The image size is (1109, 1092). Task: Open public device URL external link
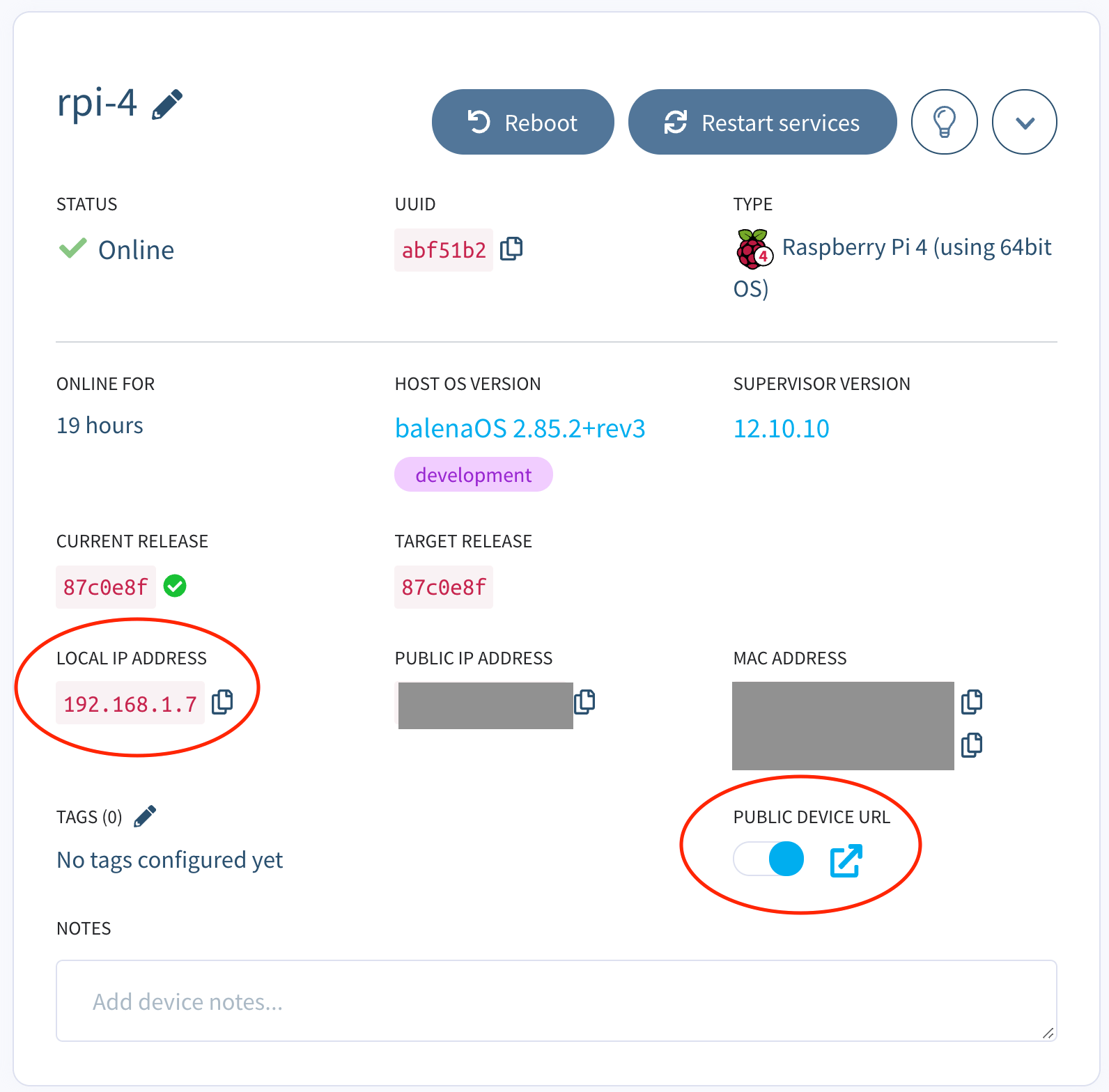click(x=846, y=860)
